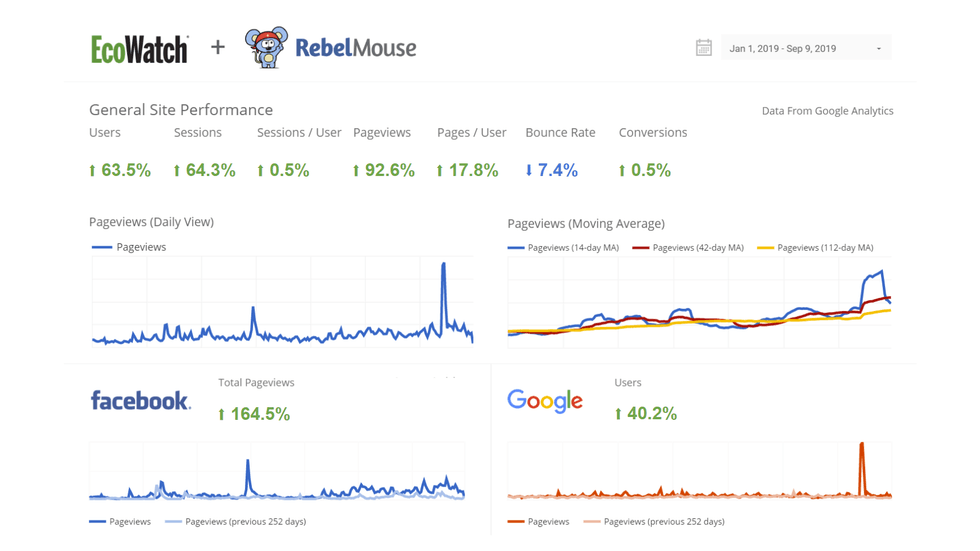Click the RebelMouse mascot logo
The width and height of the screenshot is (980, 551).
click(266, 47)
